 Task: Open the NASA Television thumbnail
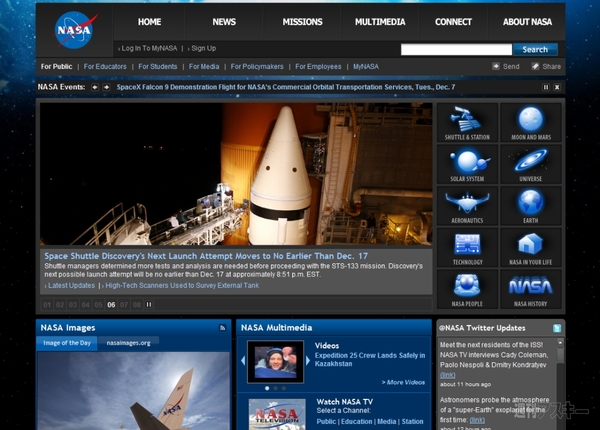pos(277,414)
